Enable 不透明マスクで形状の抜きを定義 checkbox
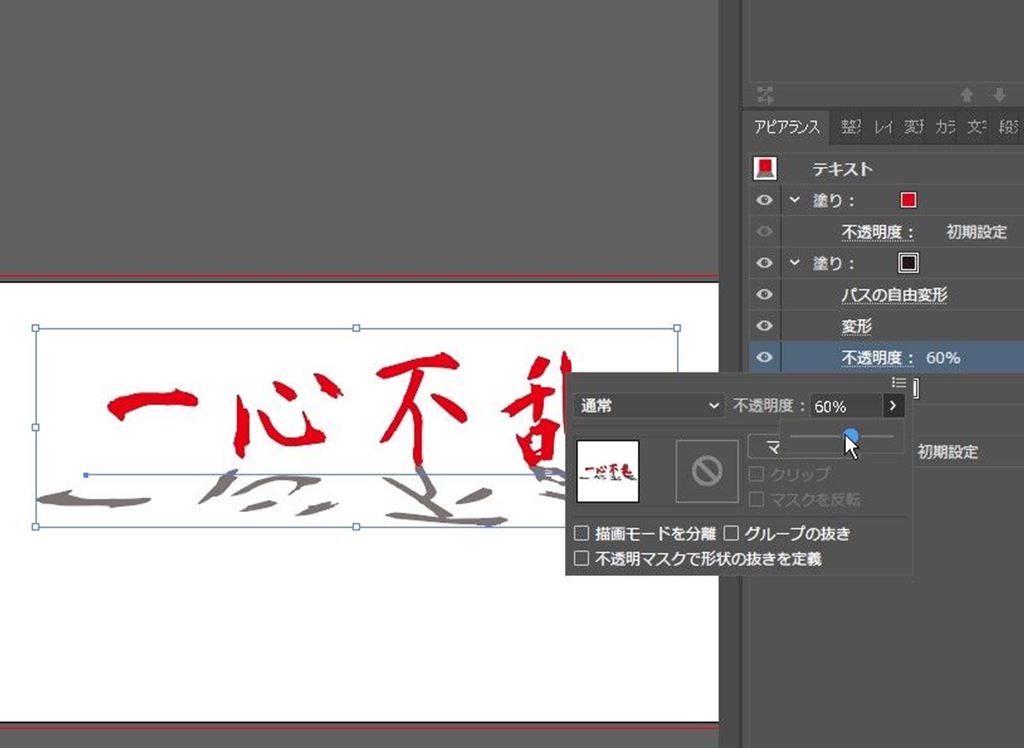 582,559
